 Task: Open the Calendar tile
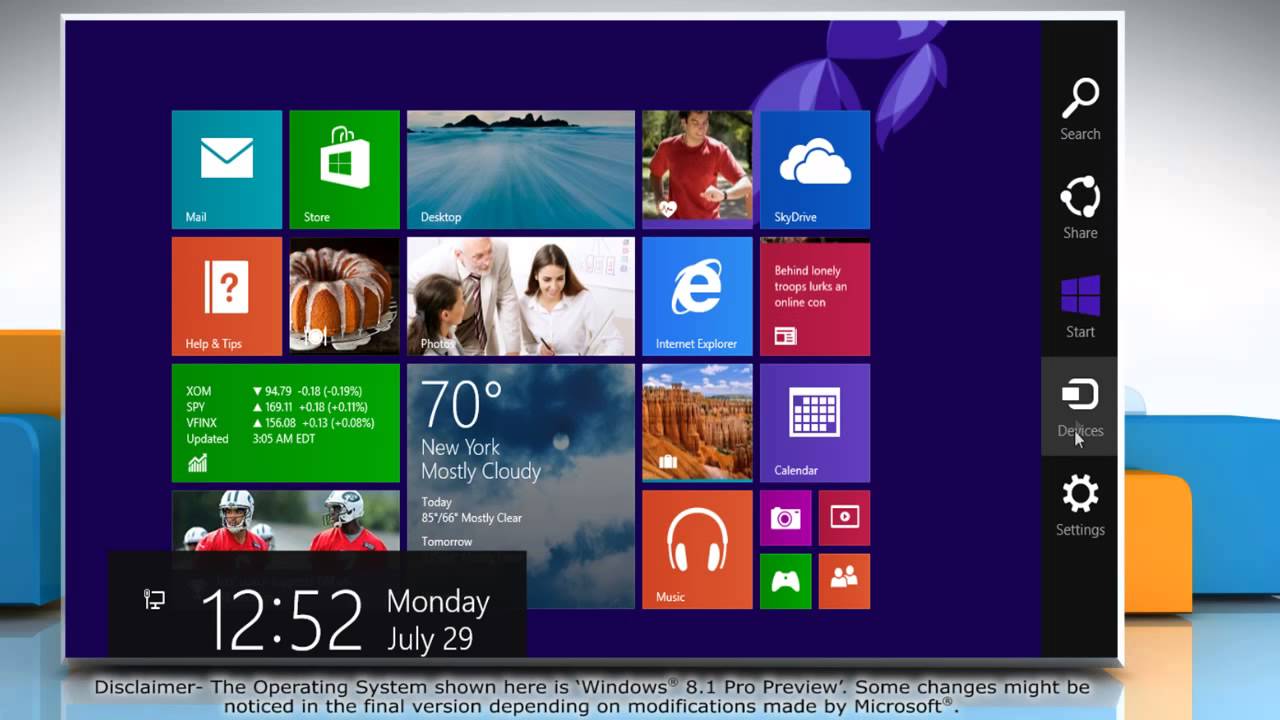(815, 423)
